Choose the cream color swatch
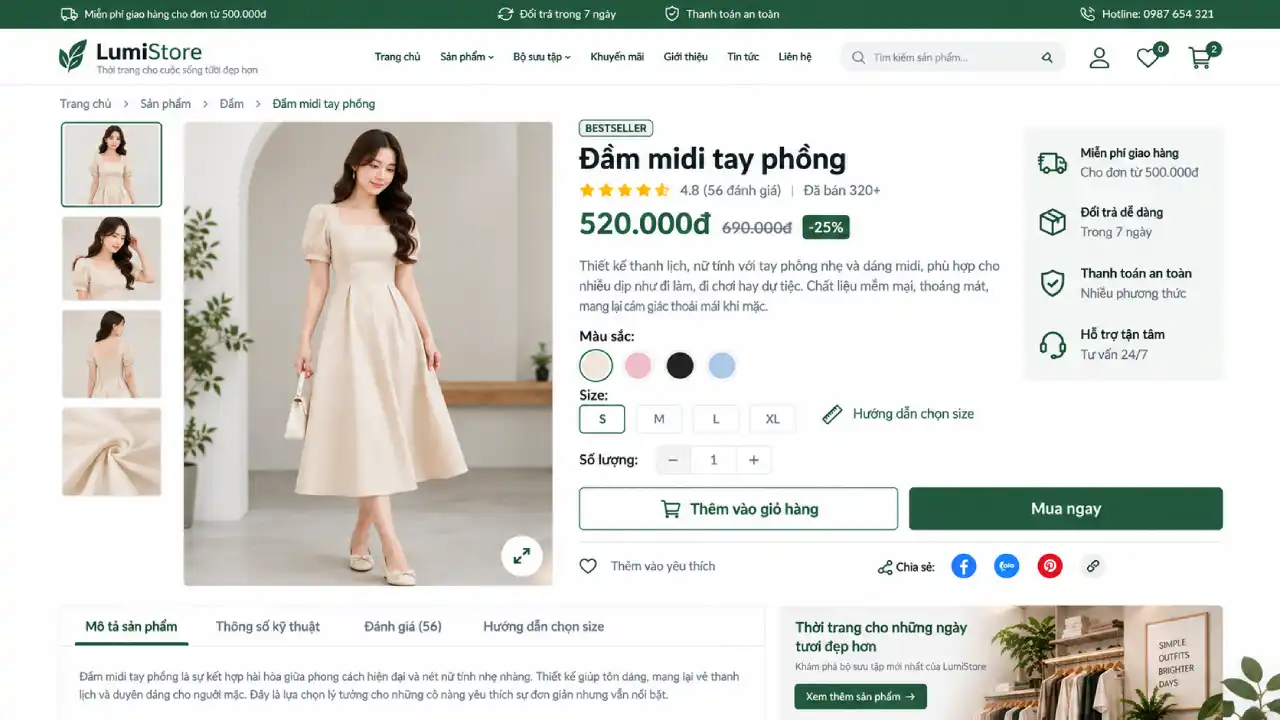The image size is (1280, 720). [x=596, y=366]
